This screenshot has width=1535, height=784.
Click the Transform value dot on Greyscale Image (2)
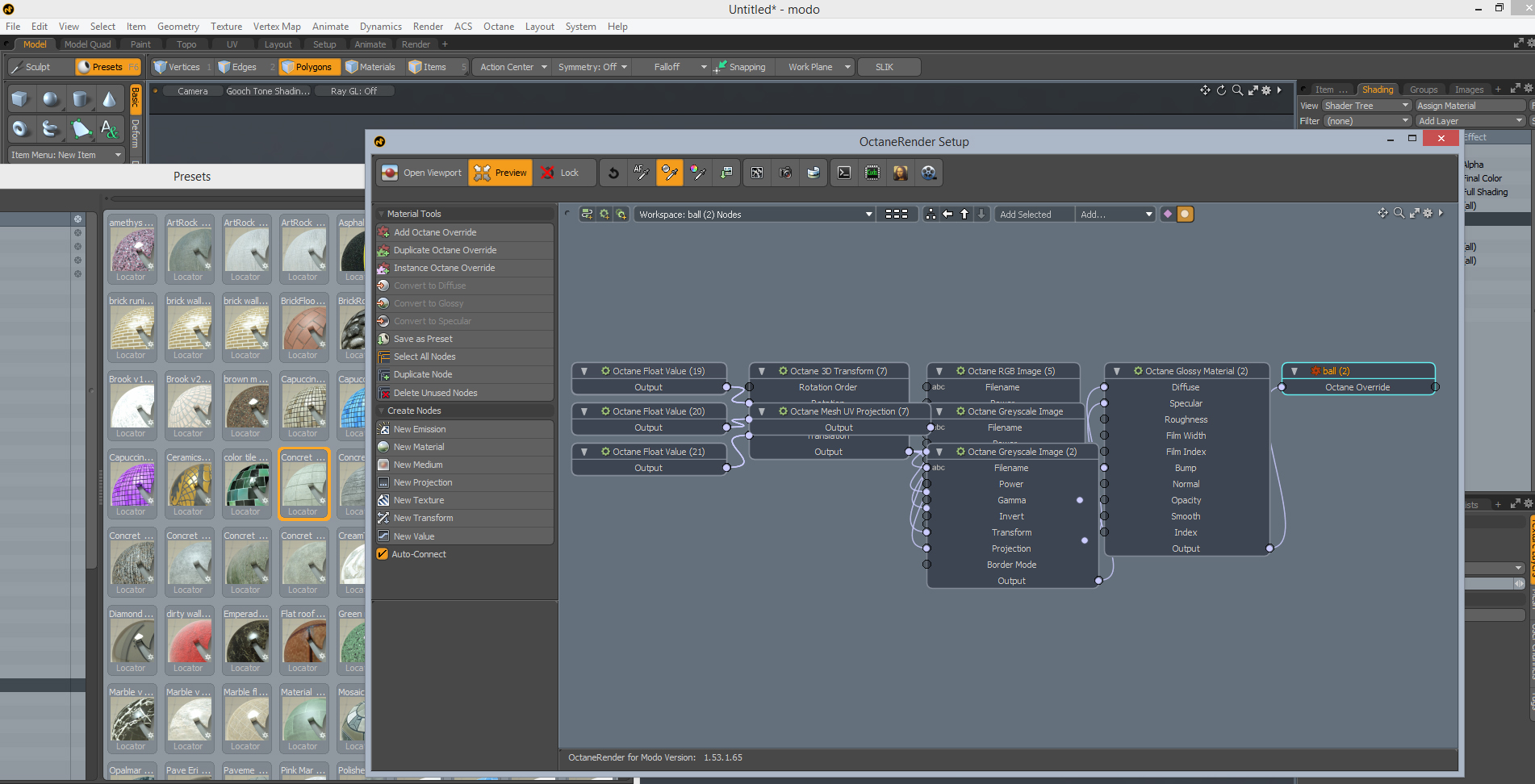(1085, 540)
